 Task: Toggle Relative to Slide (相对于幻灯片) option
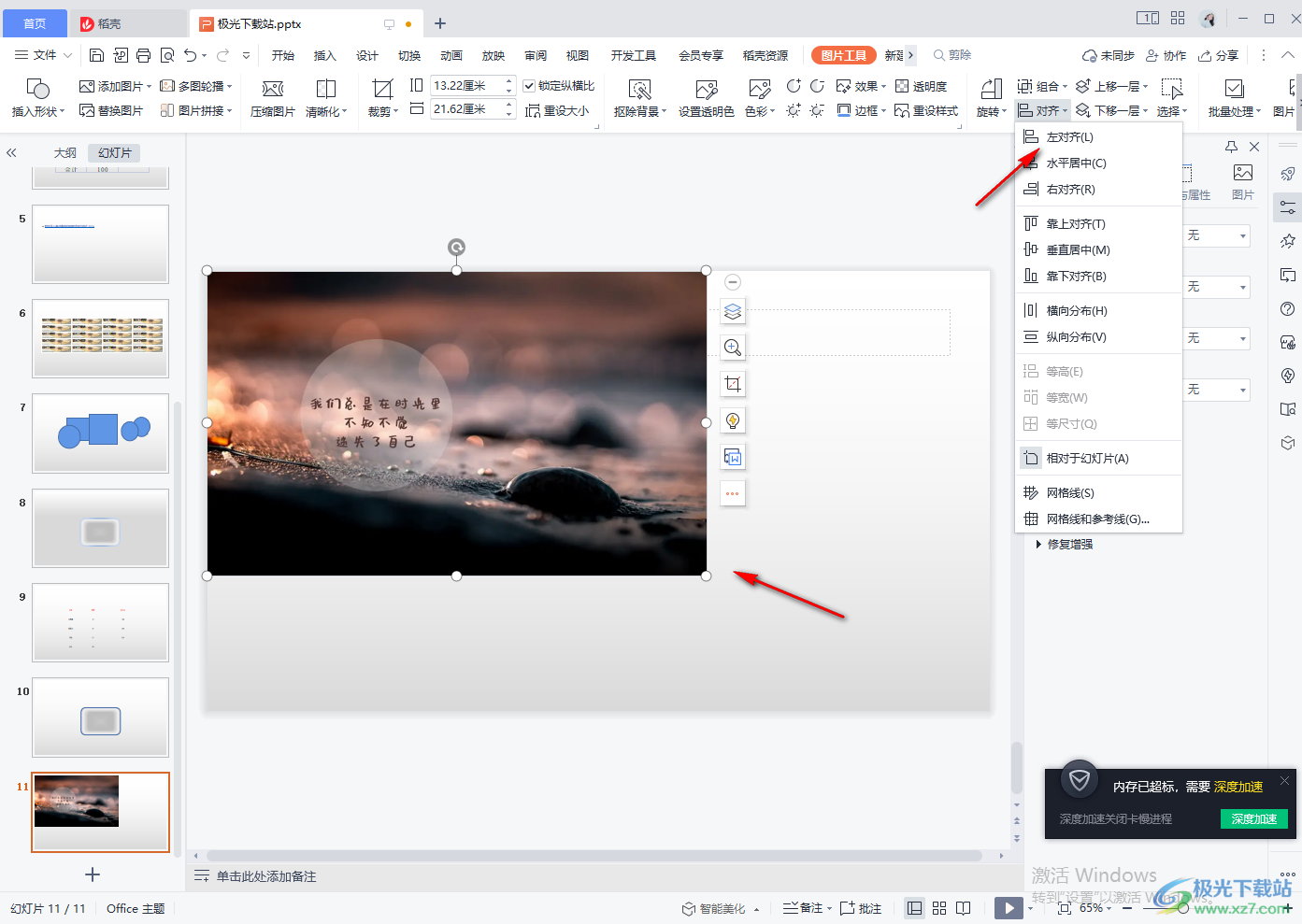coord(1098,458)
